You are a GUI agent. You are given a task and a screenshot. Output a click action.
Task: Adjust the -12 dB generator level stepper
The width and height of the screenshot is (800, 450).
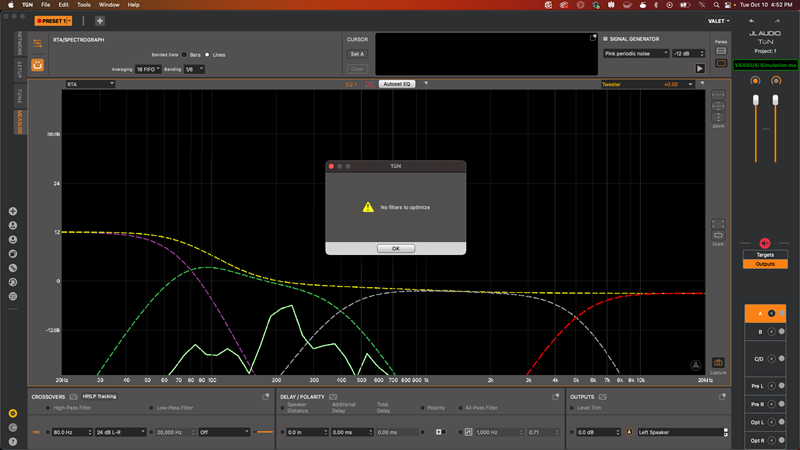tap(702, 54)
